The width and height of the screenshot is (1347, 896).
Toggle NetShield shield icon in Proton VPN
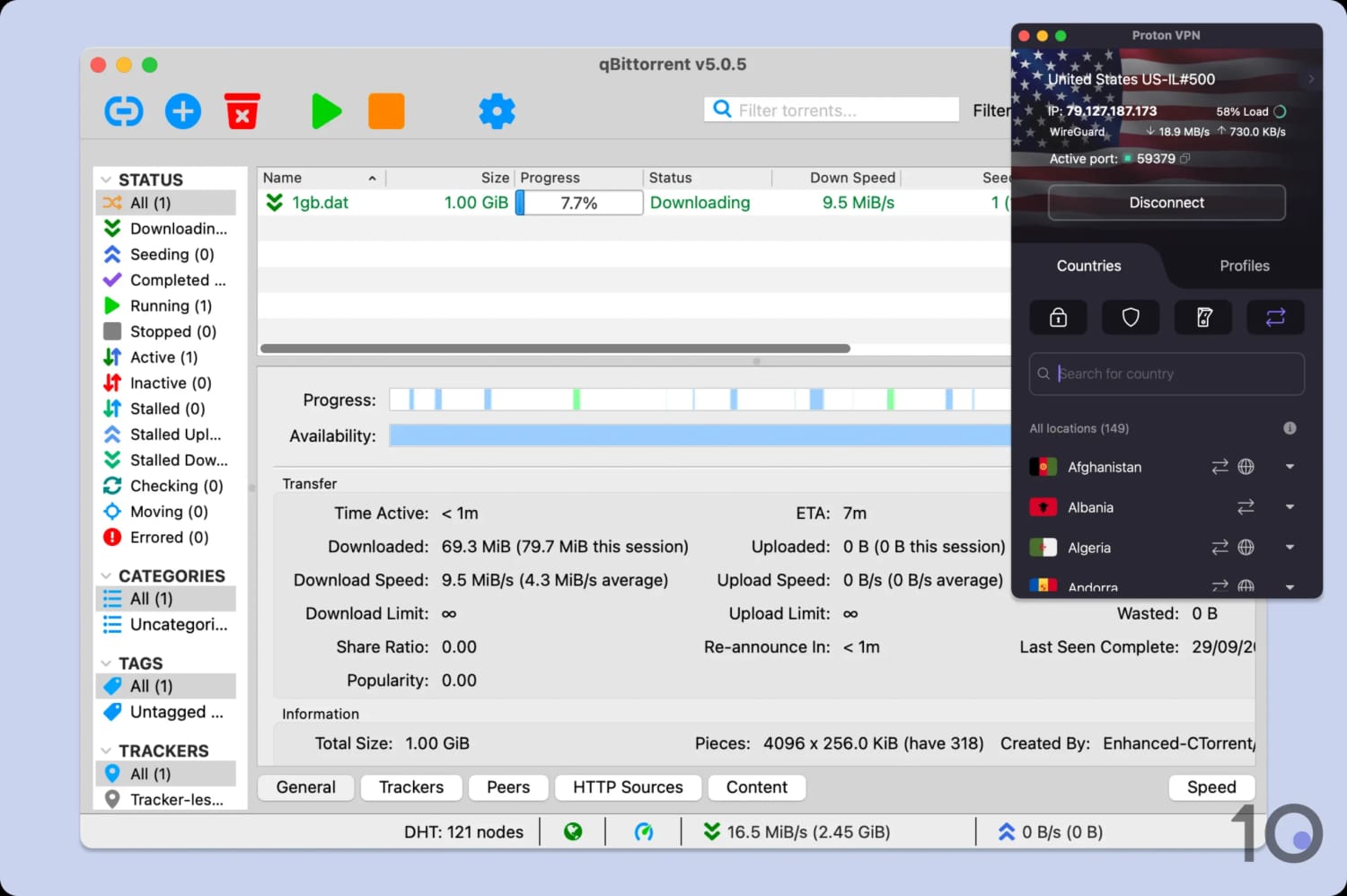[1131, 317]
